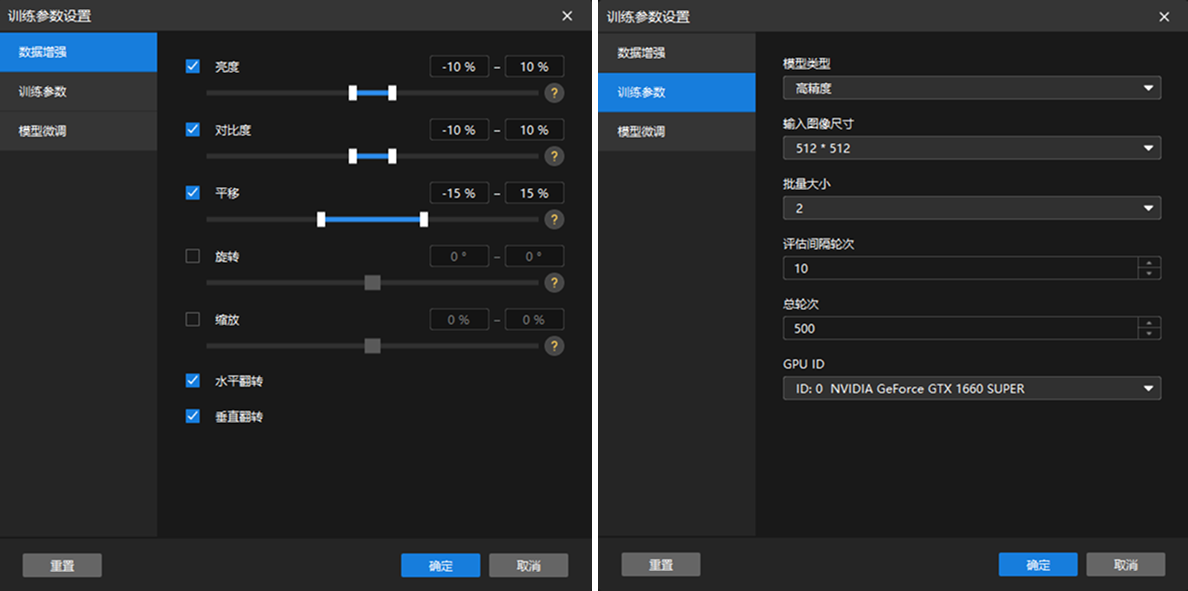Open the help icon for 对比度 slider
The image size is (1188, 591).
point(555,157)
